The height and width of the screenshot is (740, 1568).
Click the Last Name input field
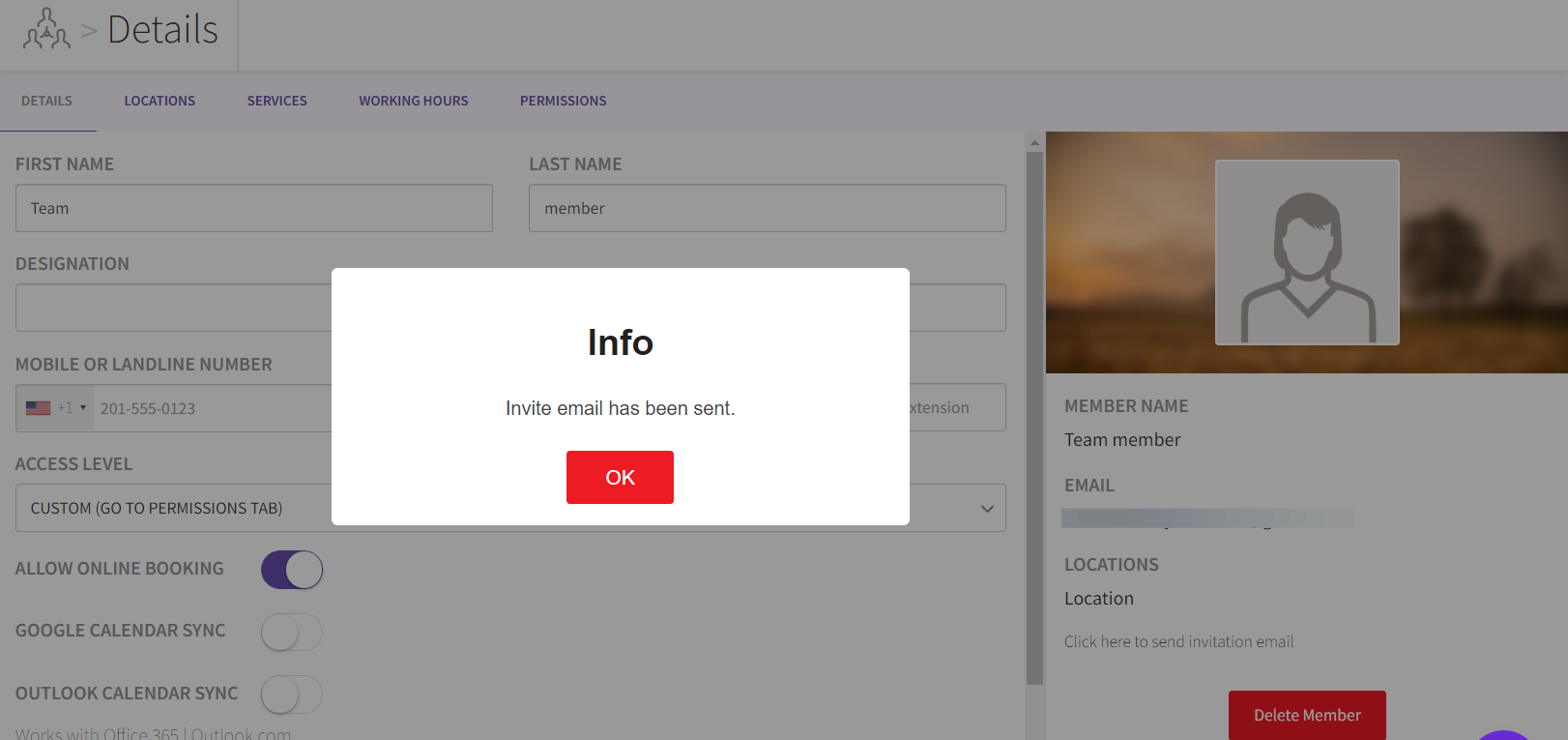click(767, 208)
